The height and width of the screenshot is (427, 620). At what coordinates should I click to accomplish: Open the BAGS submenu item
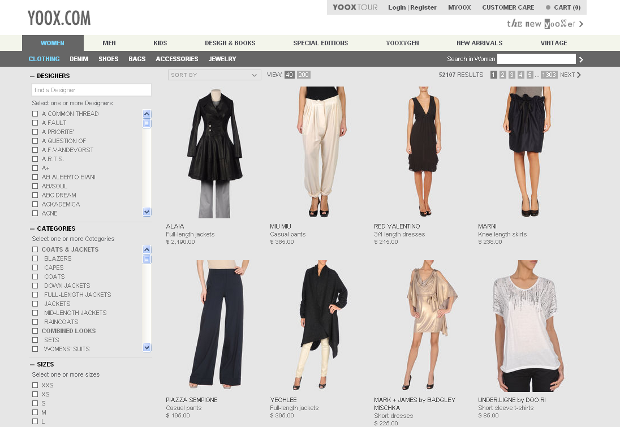[137, 59]
